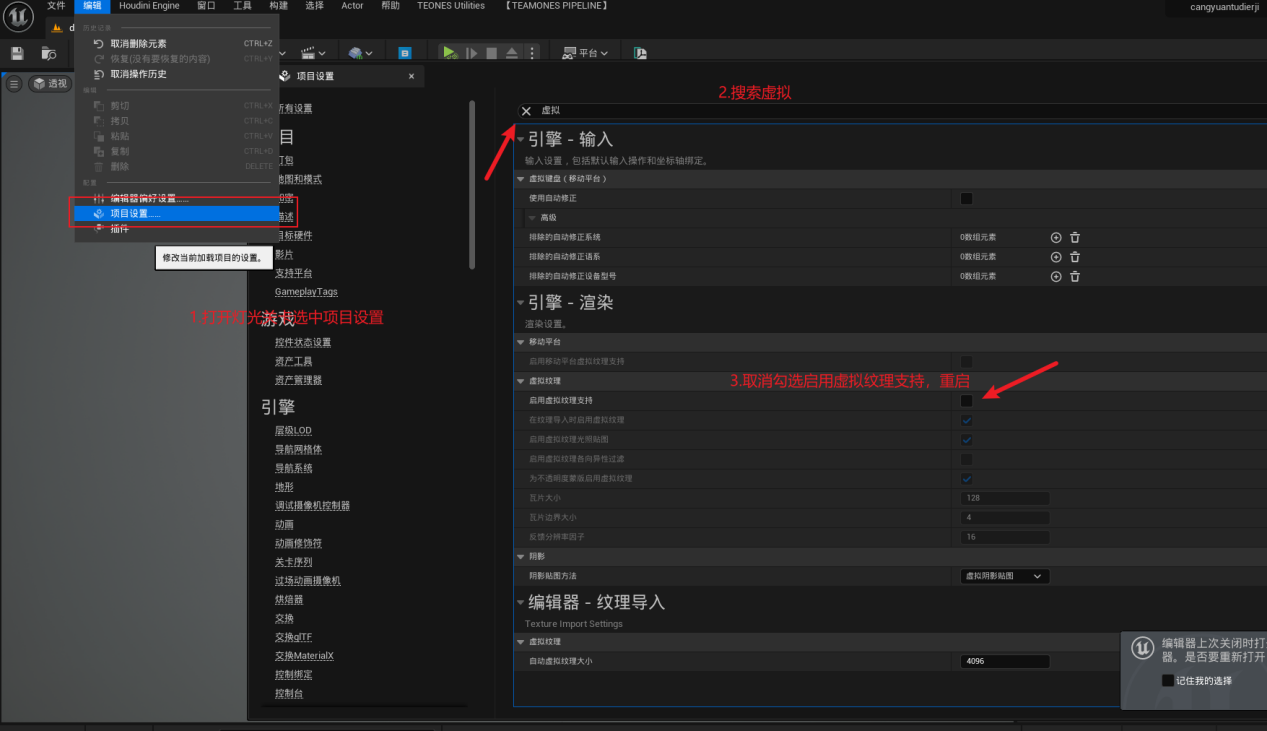Open the 虚拟阴影贴图 shadow map dropdown

[x=1004, y=576]
